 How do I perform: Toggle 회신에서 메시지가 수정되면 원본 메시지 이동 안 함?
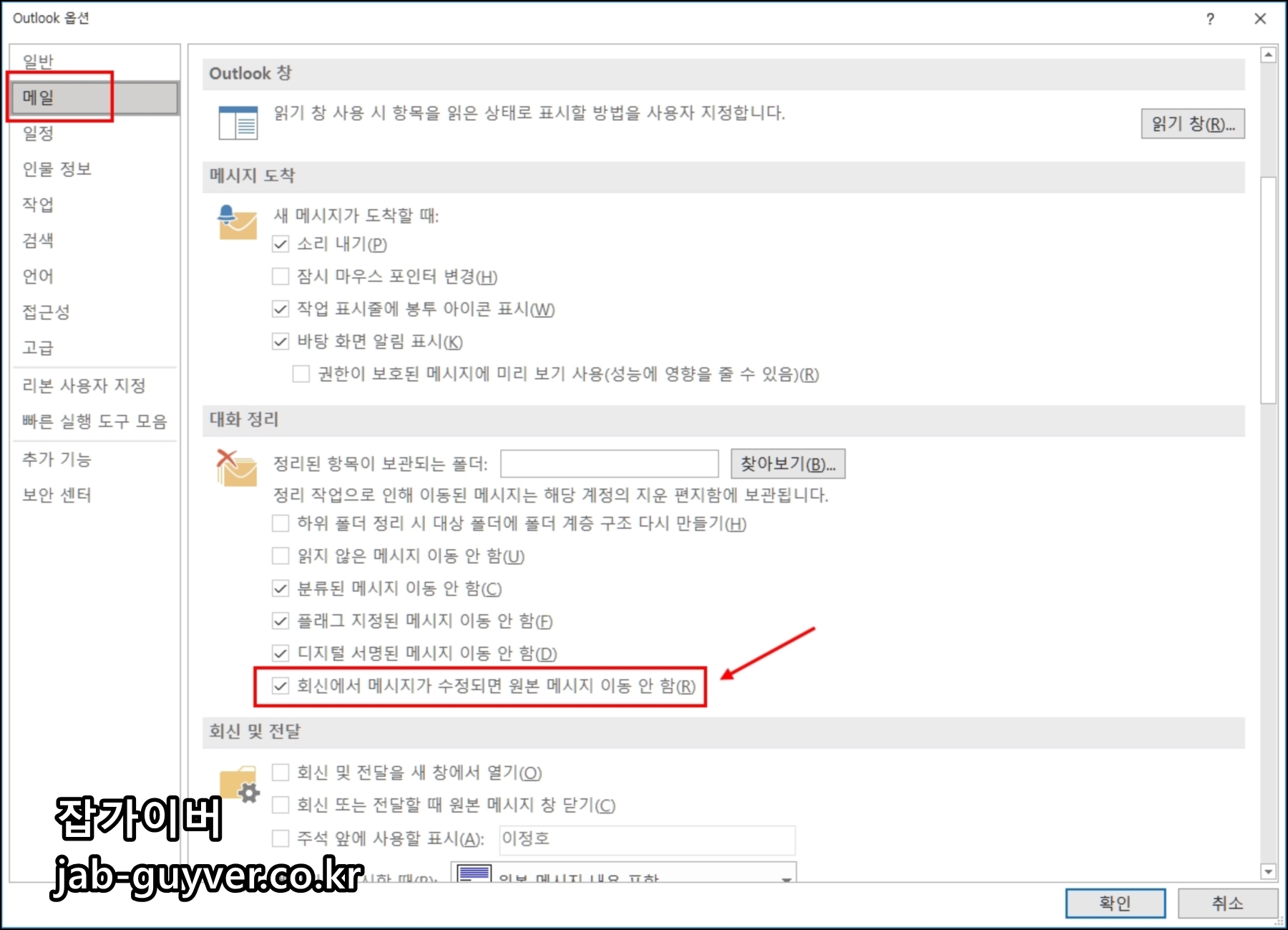tap(280, 686)
